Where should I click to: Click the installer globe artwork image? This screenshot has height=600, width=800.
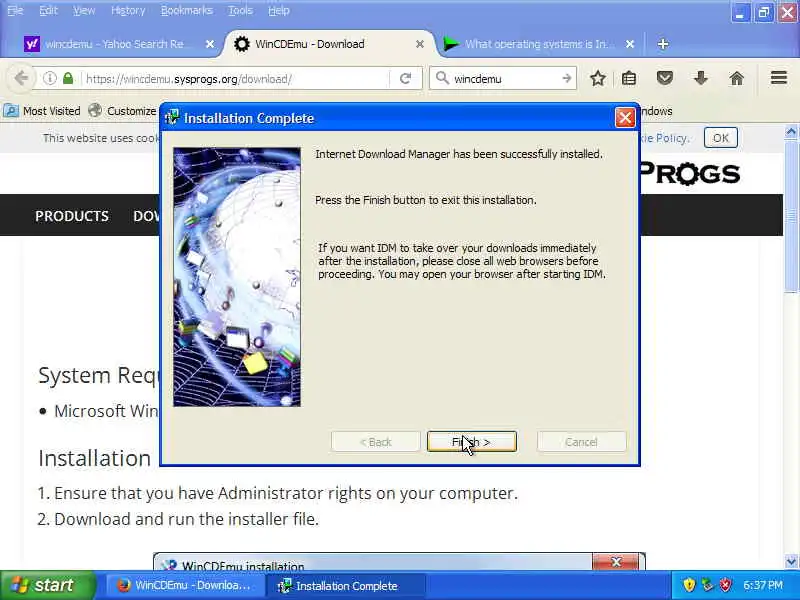(x=237, y=277)
